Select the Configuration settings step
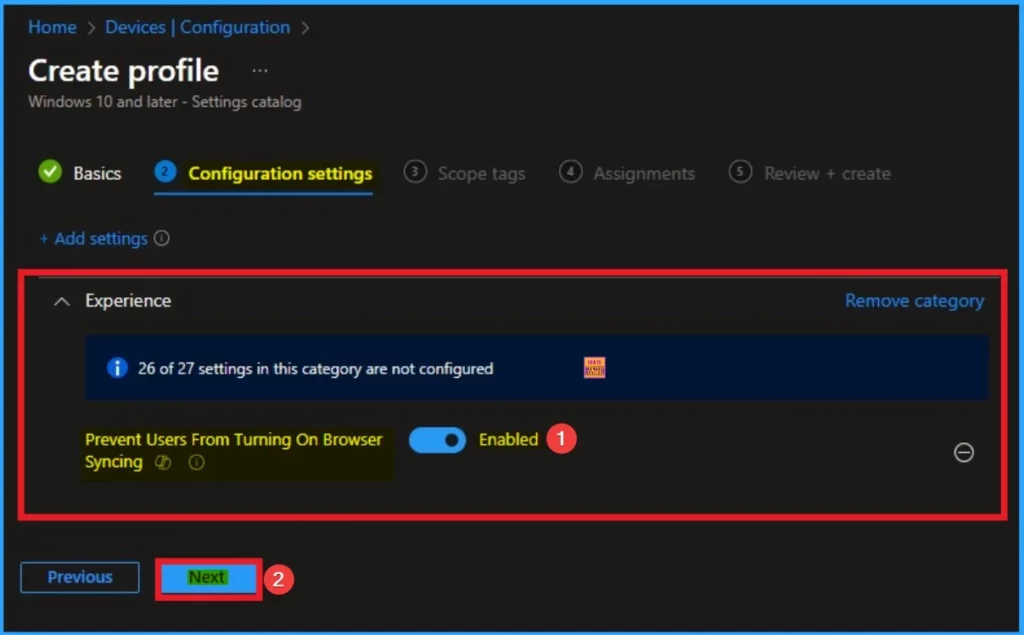The width and height of the screenshot is (1024, 635). click(263, 174)
